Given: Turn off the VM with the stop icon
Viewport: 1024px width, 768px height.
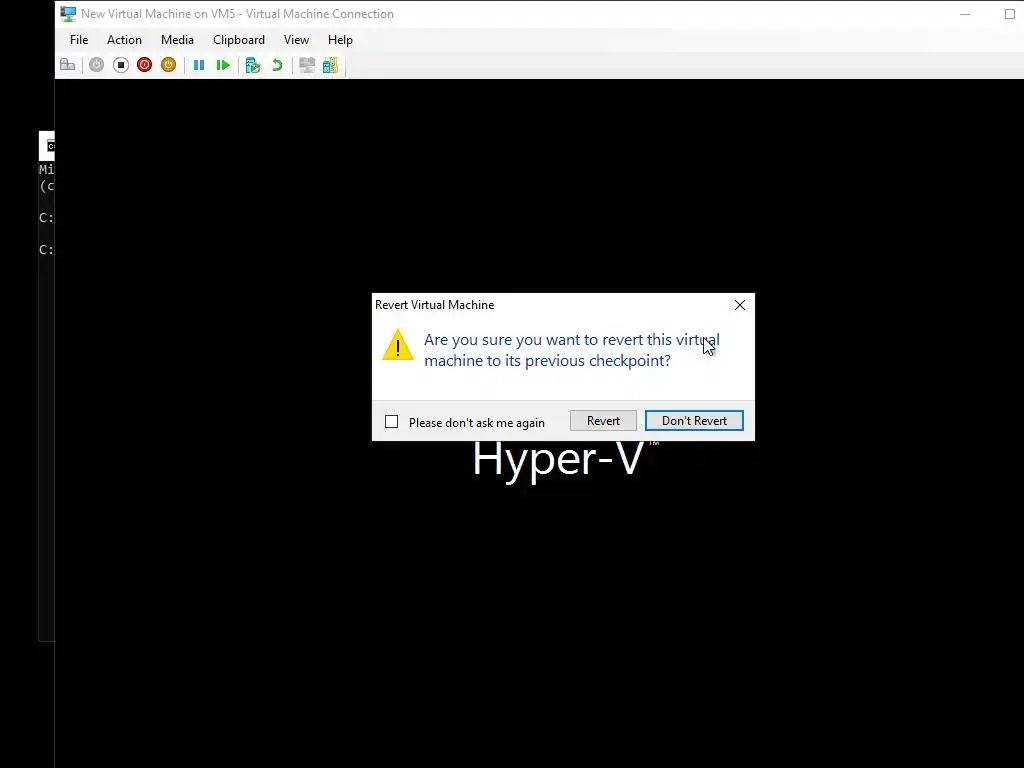Looking at the screenshot, I should [121, 65].
